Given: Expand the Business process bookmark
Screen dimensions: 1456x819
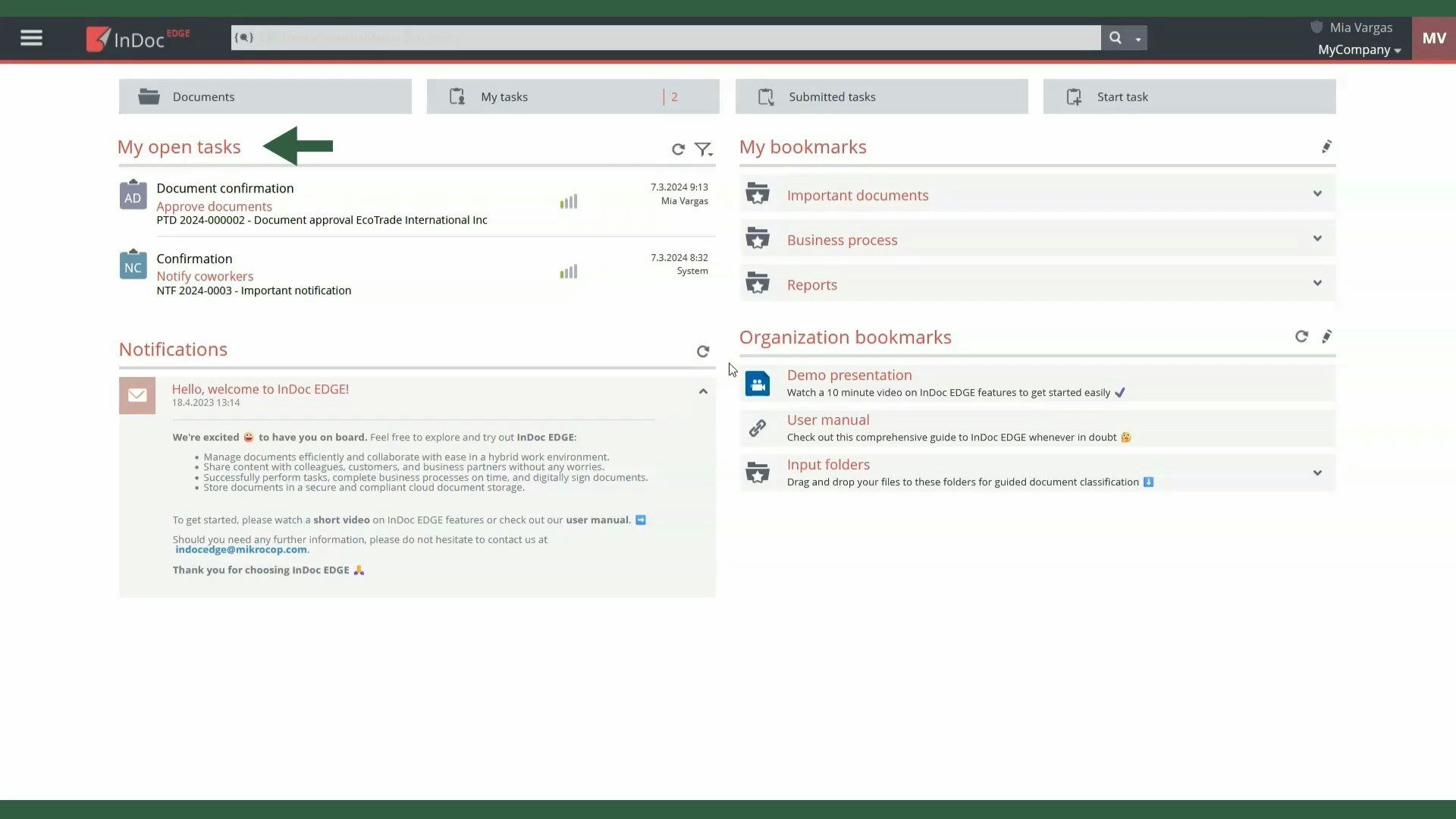Looking at the screenshot, I should pyautogui.click(x=1317, y=239).
